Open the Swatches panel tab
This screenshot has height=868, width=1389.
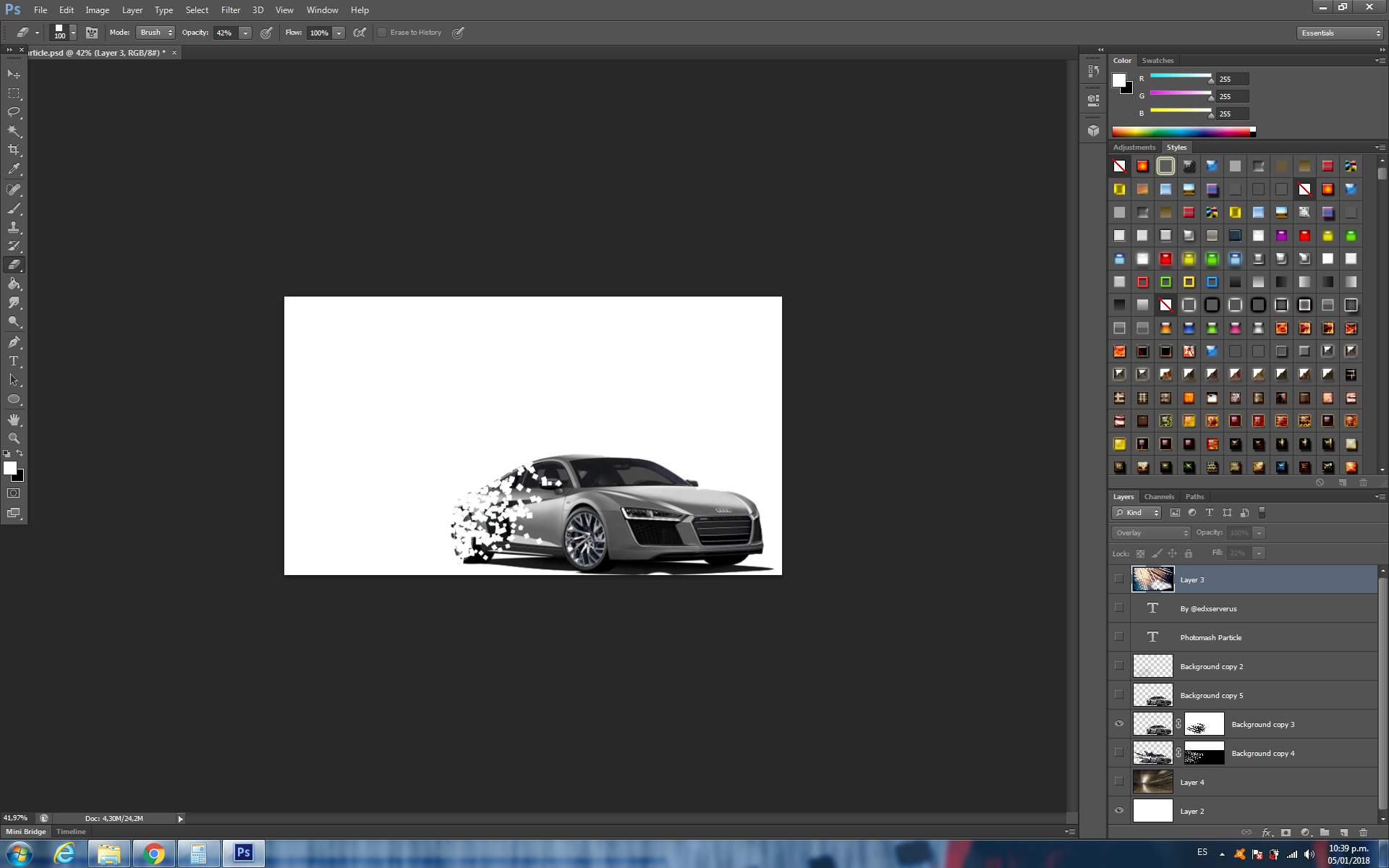point(1157,61)
